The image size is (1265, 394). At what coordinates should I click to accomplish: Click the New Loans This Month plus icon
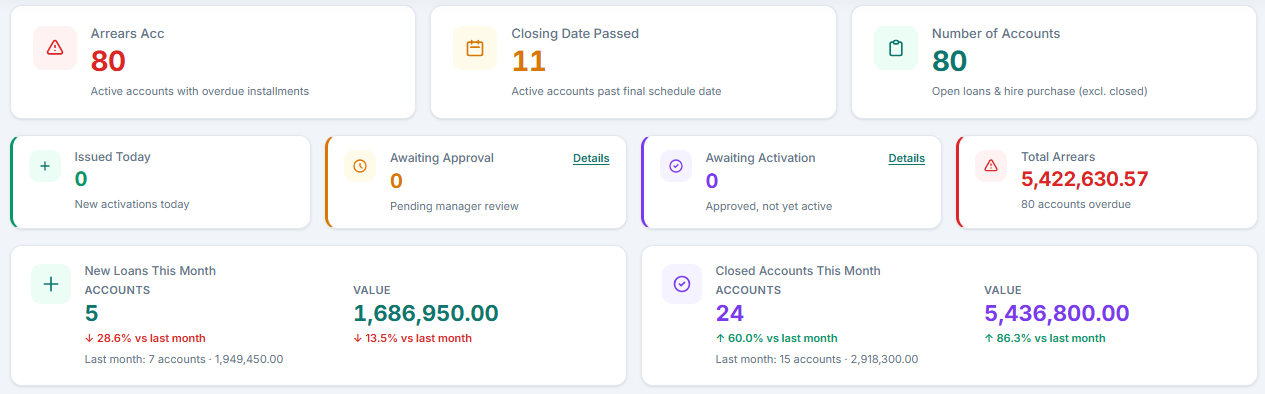(x=51, y=284)
